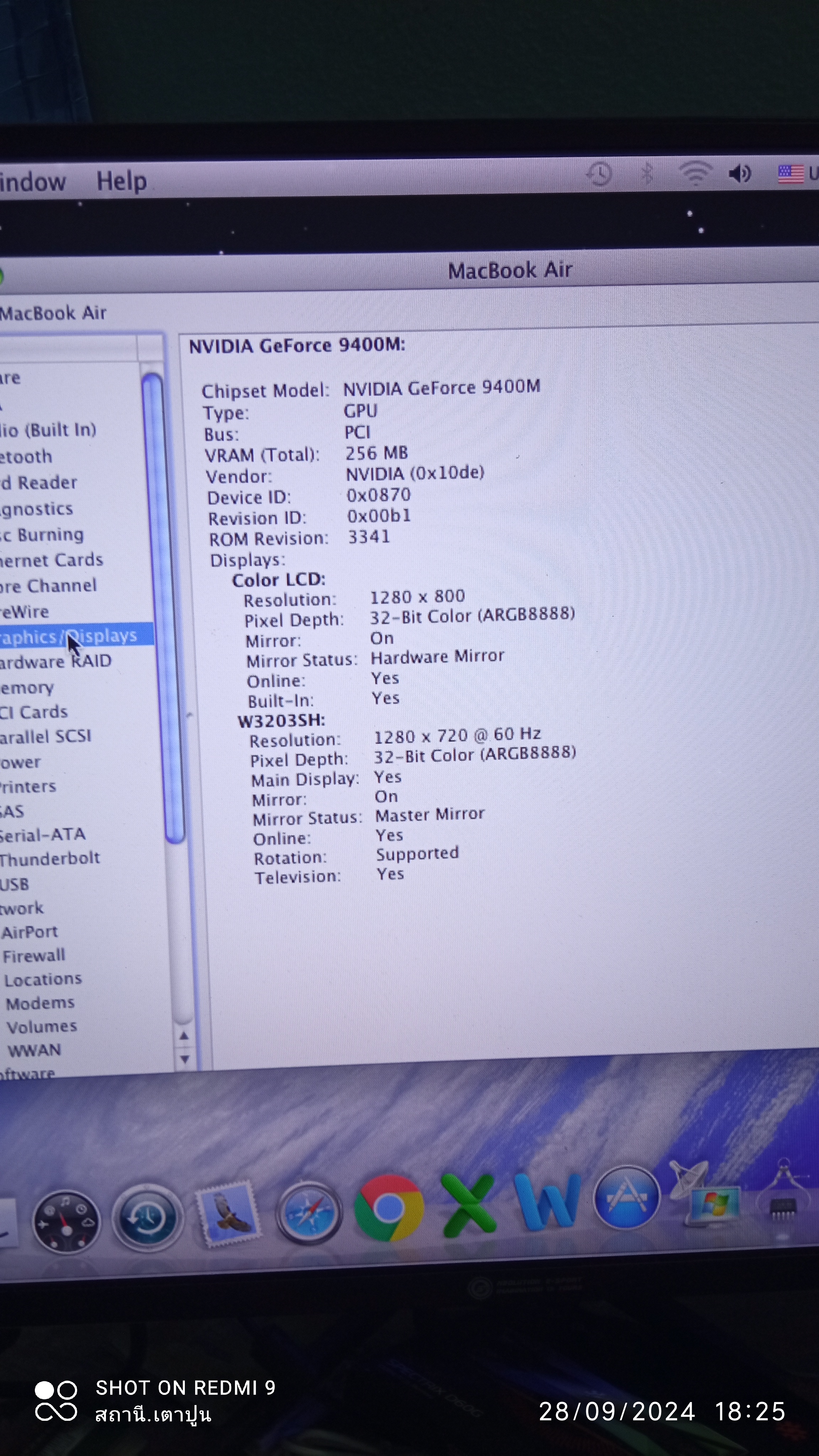Image resolution: width=819 pixels, height=1456 pixels.
Task: Click Master Mirror status value
Action: 430,815
